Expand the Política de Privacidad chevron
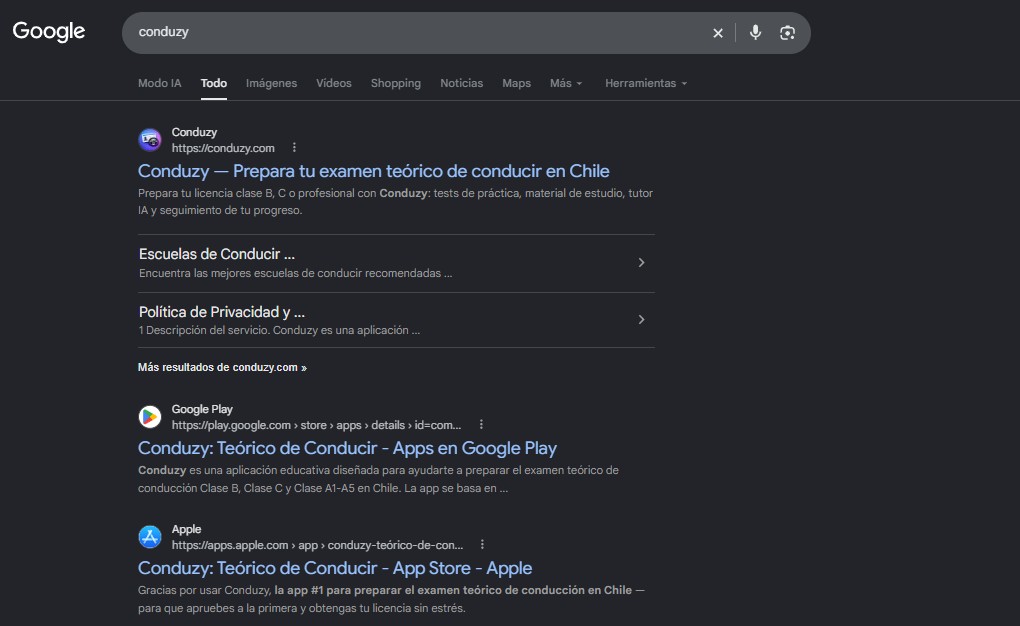The width and height of the screenshot is (1020, 626). point(641,320)
